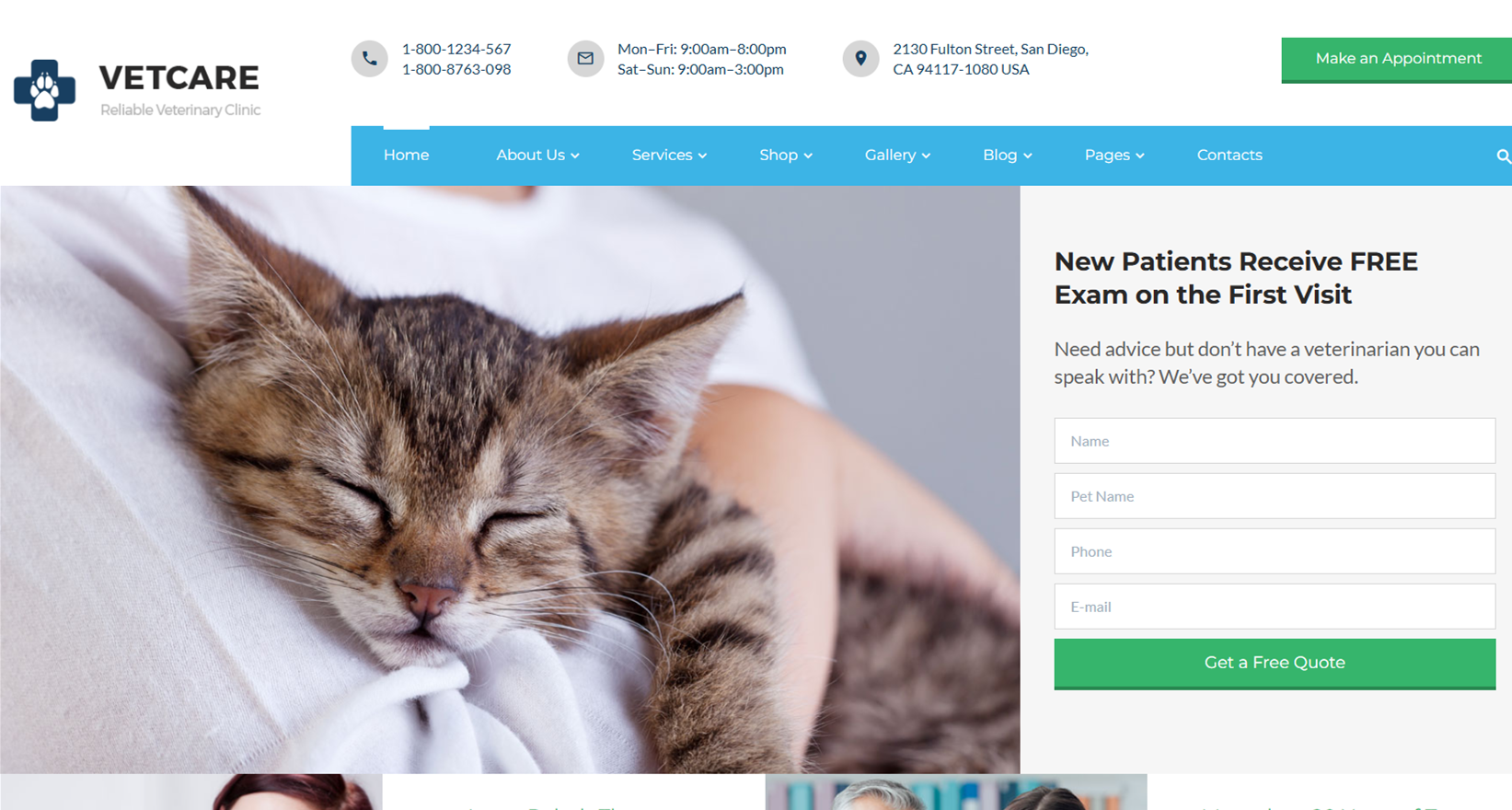Click the phone icon in header
The width and height of the screenshot is (1512, 810).
point(369,59)
